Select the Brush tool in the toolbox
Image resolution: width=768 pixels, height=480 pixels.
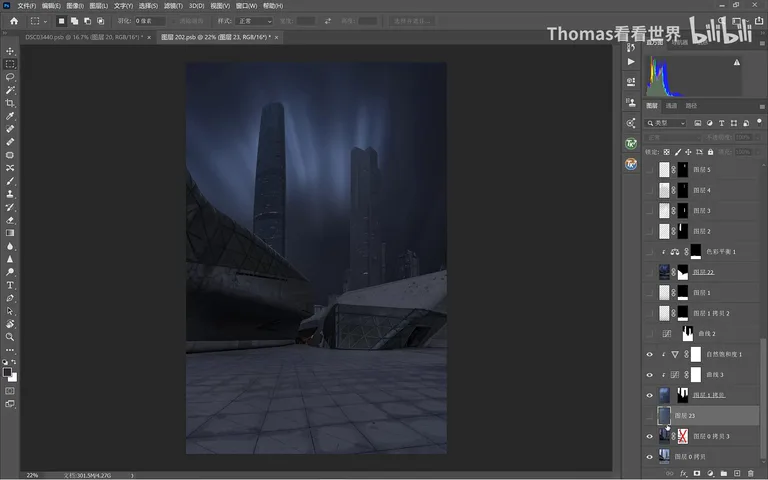[10, 181]
